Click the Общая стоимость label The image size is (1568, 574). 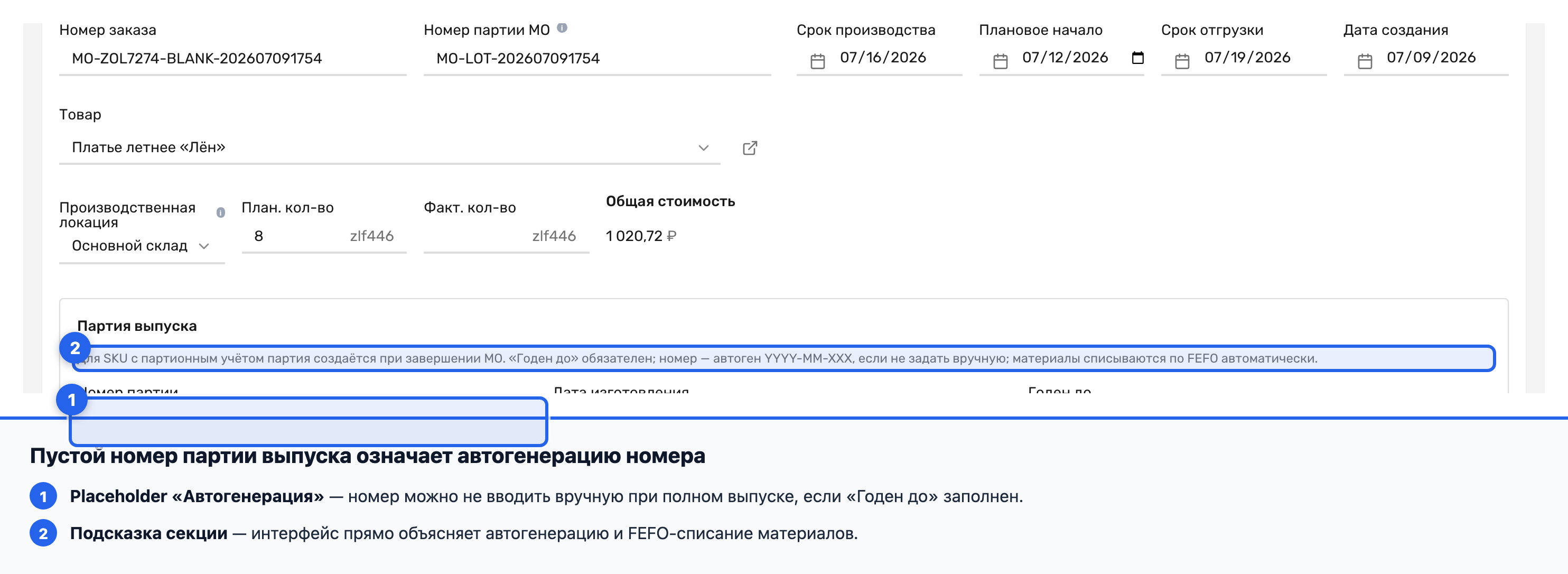point(670,201)
